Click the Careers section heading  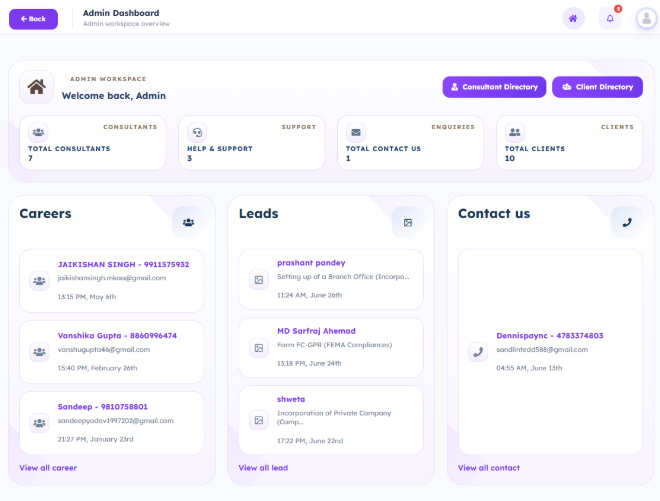click(x=45, y=213)
